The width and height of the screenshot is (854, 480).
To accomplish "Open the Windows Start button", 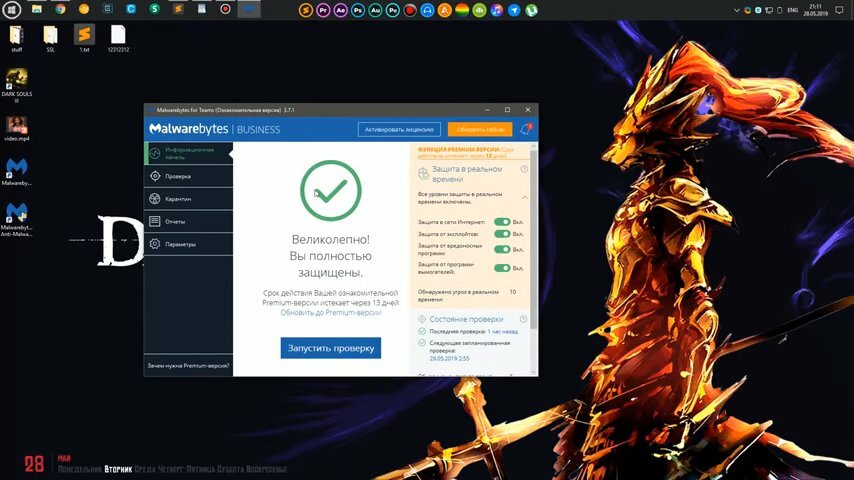I will 11,9.
